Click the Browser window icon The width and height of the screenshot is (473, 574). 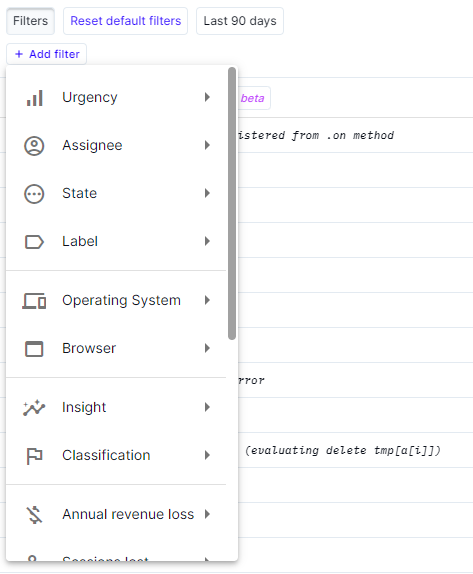(34, 348)
